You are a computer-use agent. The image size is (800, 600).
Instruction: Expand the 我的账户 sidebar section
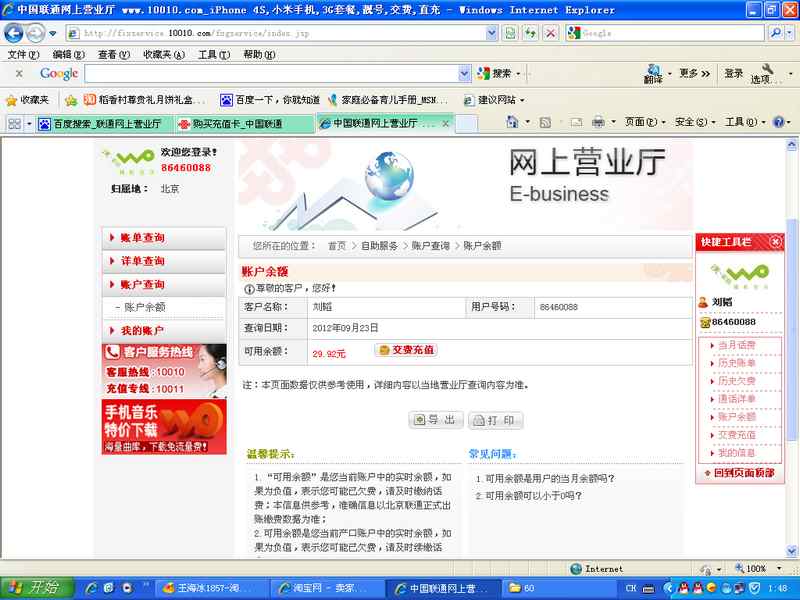(x=164, y=331)
